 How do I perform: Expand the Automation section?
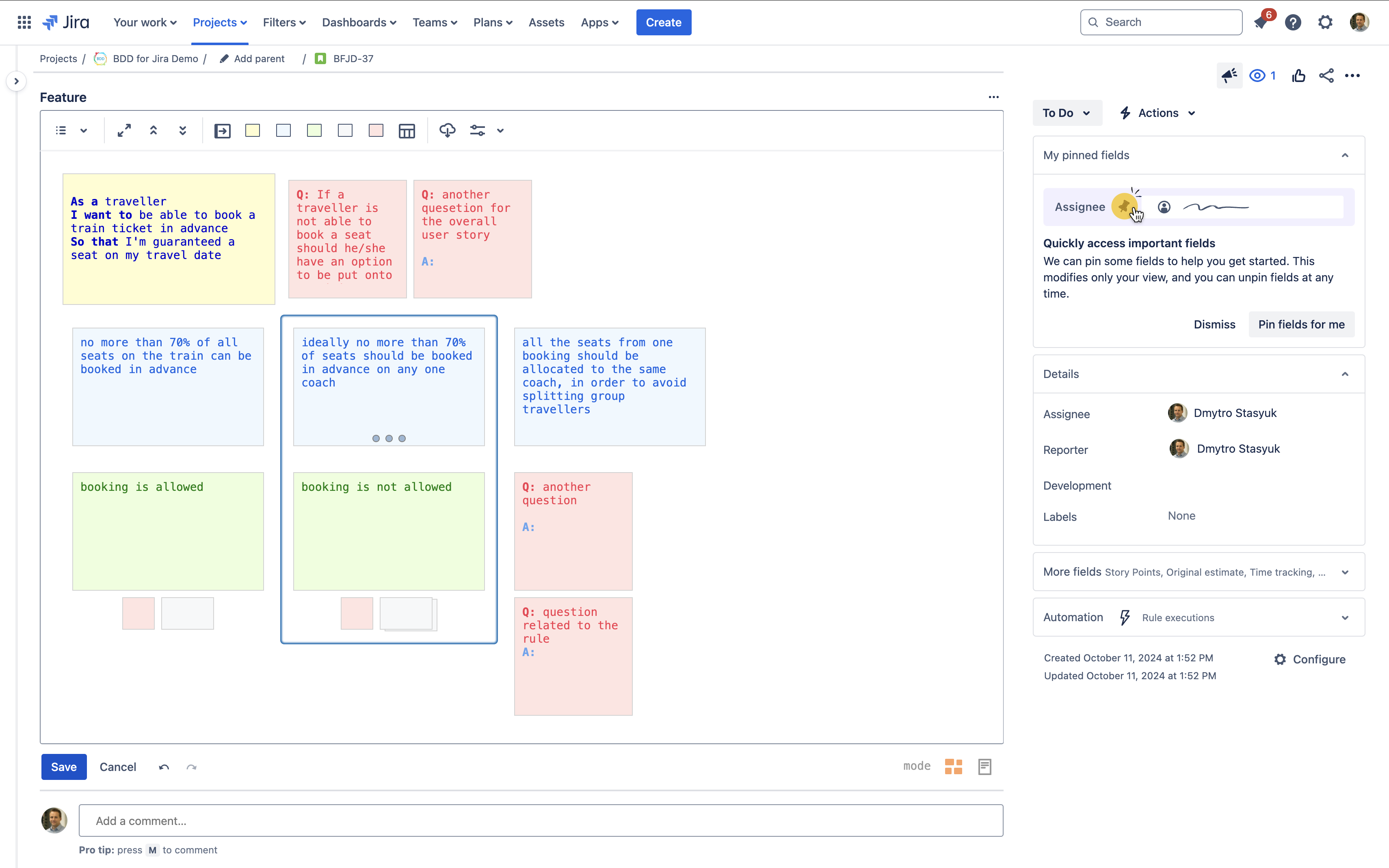coord(1199,617)
